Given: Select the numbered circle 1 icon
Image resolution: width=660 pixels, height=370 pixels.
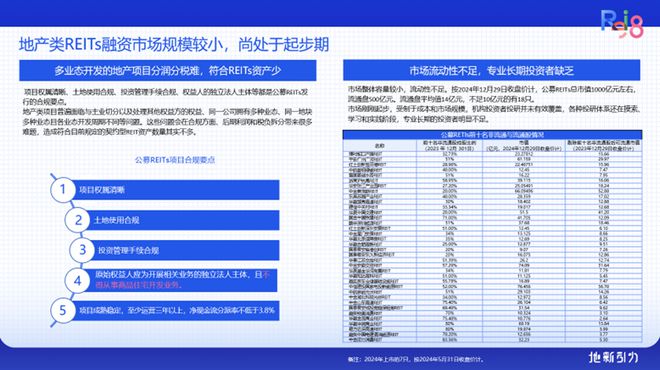Looking at the screenshot, I should (x=63, y=189).
